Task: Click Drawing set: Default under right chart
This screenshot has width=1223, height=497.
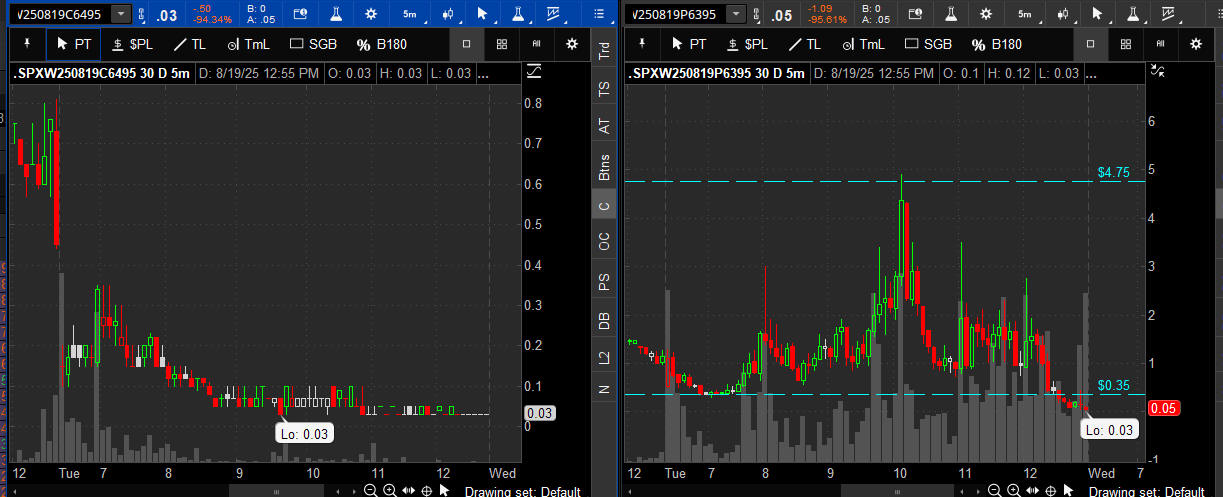Action: click(1146, 491)
